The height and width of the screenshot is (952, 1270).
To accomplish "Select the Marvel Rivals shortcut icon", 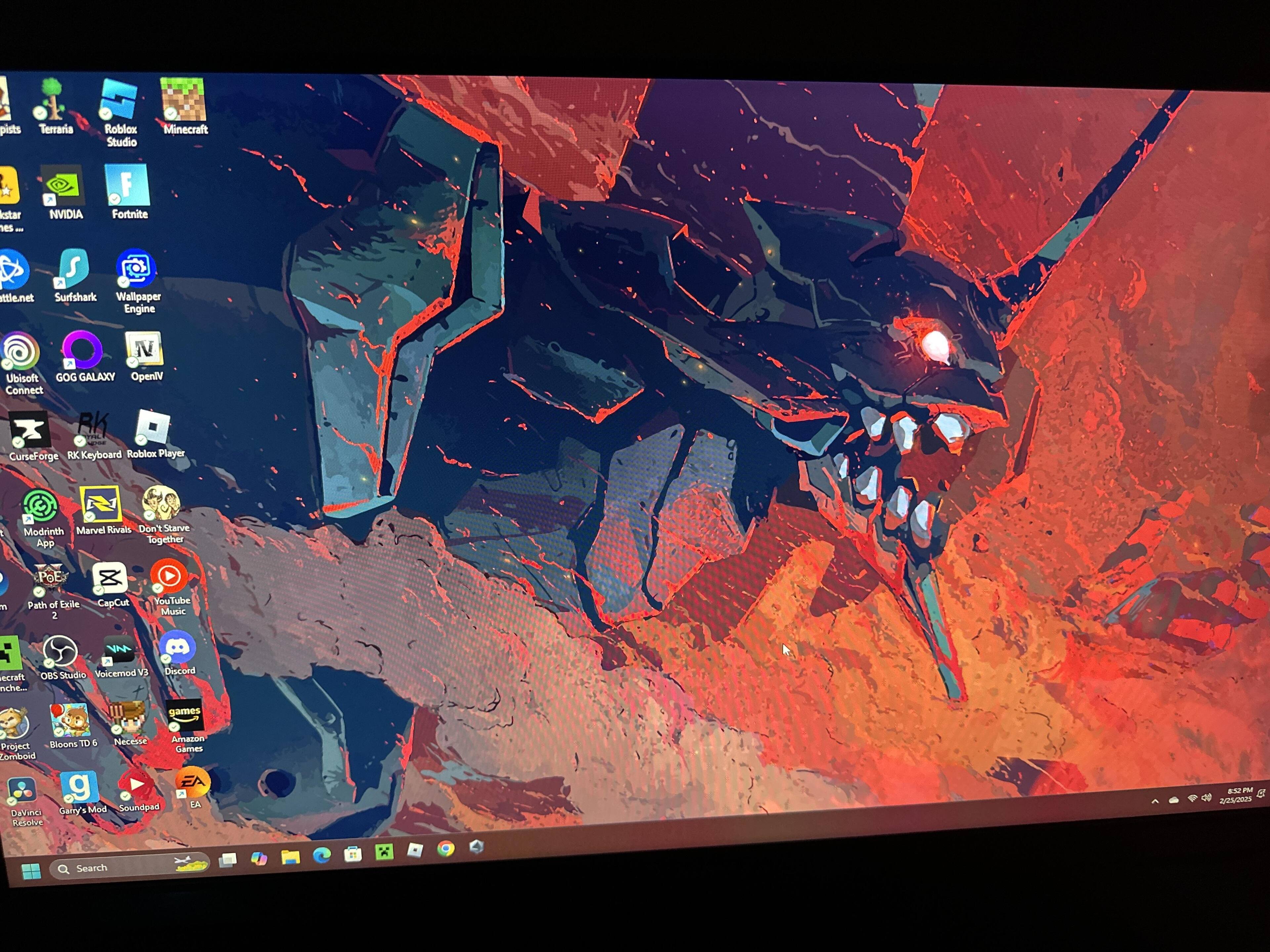I will (x=101, y=504).
